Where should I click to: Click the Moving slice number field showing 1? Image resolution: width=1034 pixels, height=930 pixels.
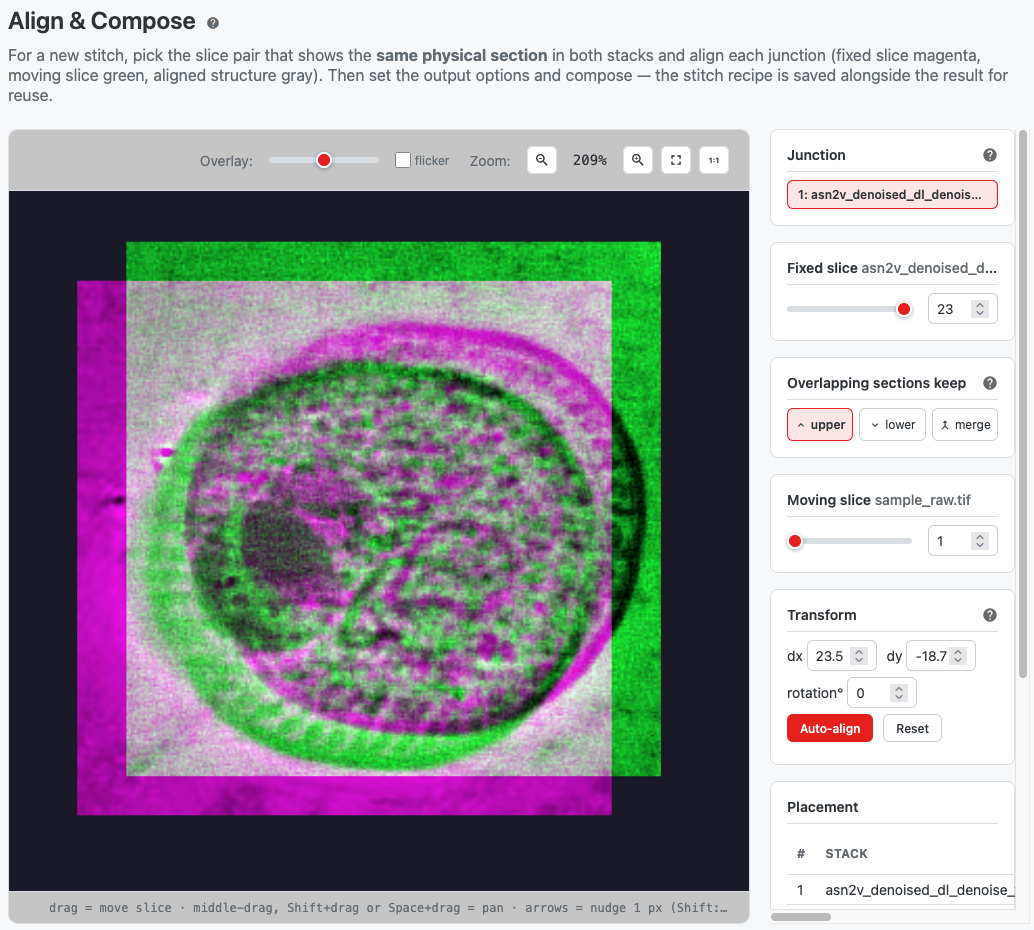pos(962,542)
